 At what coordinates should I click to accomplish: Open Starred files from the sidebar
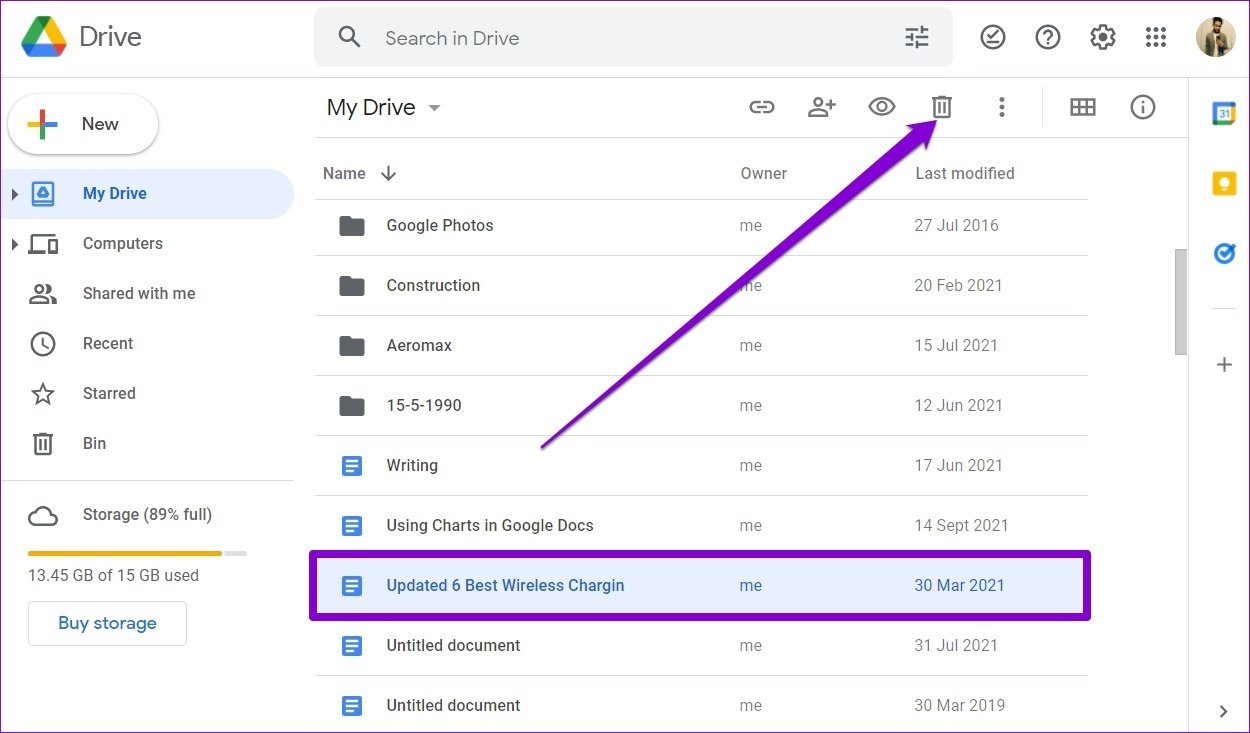[x=108, y=393]
